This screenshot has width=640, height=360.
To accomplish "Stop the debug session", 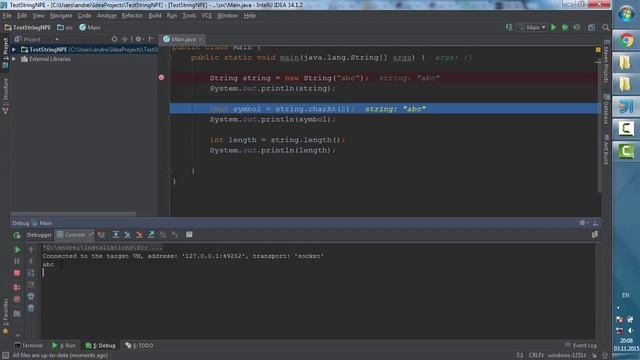I will click(x=17, y=273).
